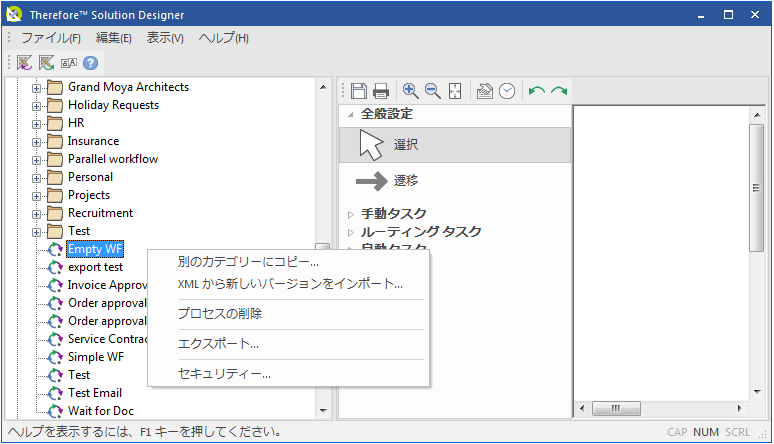Select the Service Contrac workflow item

tap(107, 339)
